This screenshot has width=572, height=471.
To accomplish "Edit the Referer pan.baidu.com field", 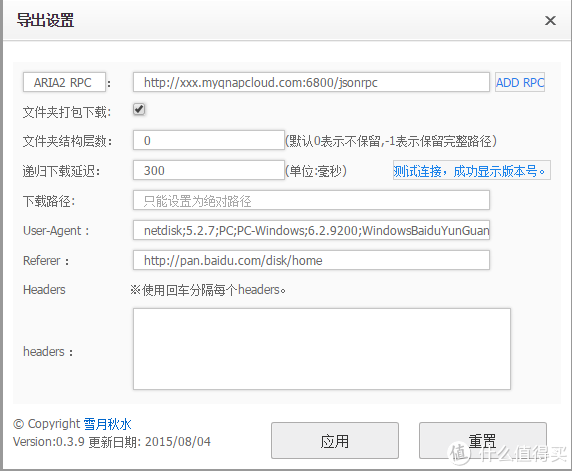I will [311, 260].
